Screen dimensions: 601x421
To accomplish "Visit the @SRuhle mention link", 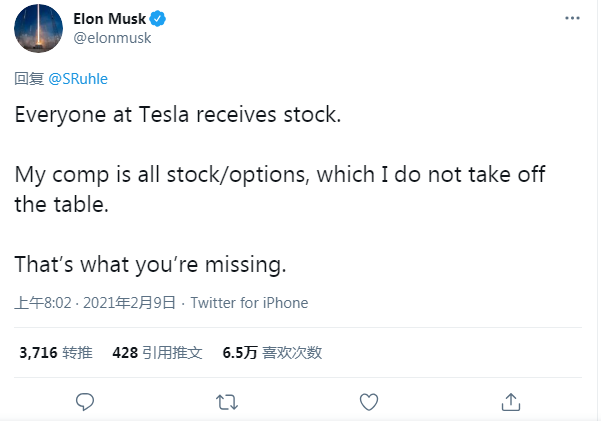I will [x=77, y=79].
